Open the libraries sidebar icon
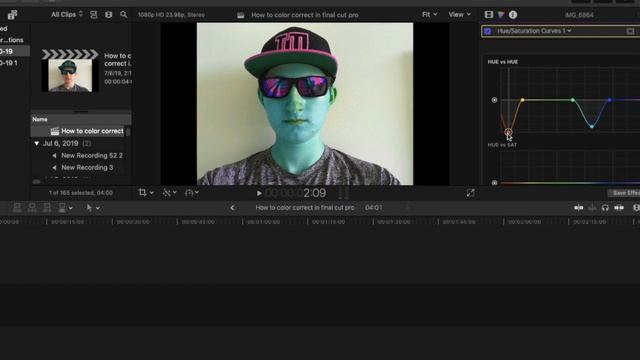Viewport: 640px width, 360px height. click(x=12, y=15)
